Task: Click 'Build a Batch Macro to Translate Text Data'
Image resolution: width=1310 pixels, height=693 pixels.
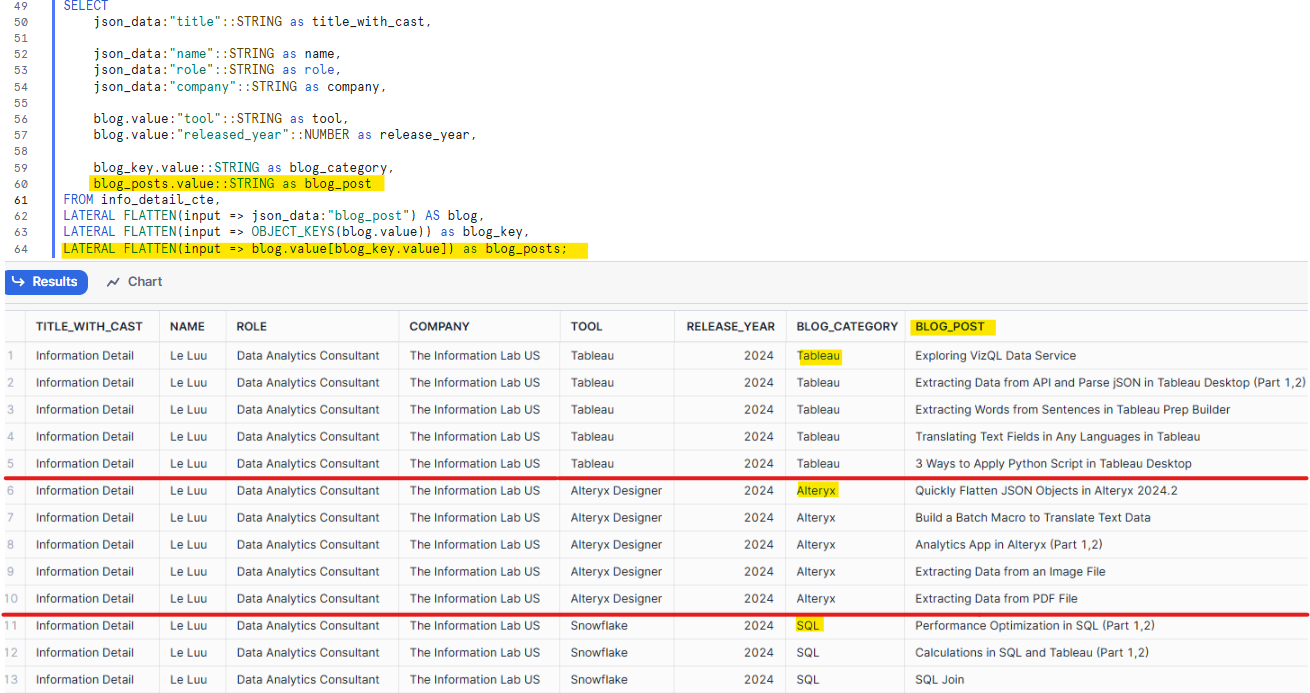Action: click(1032, 518)
